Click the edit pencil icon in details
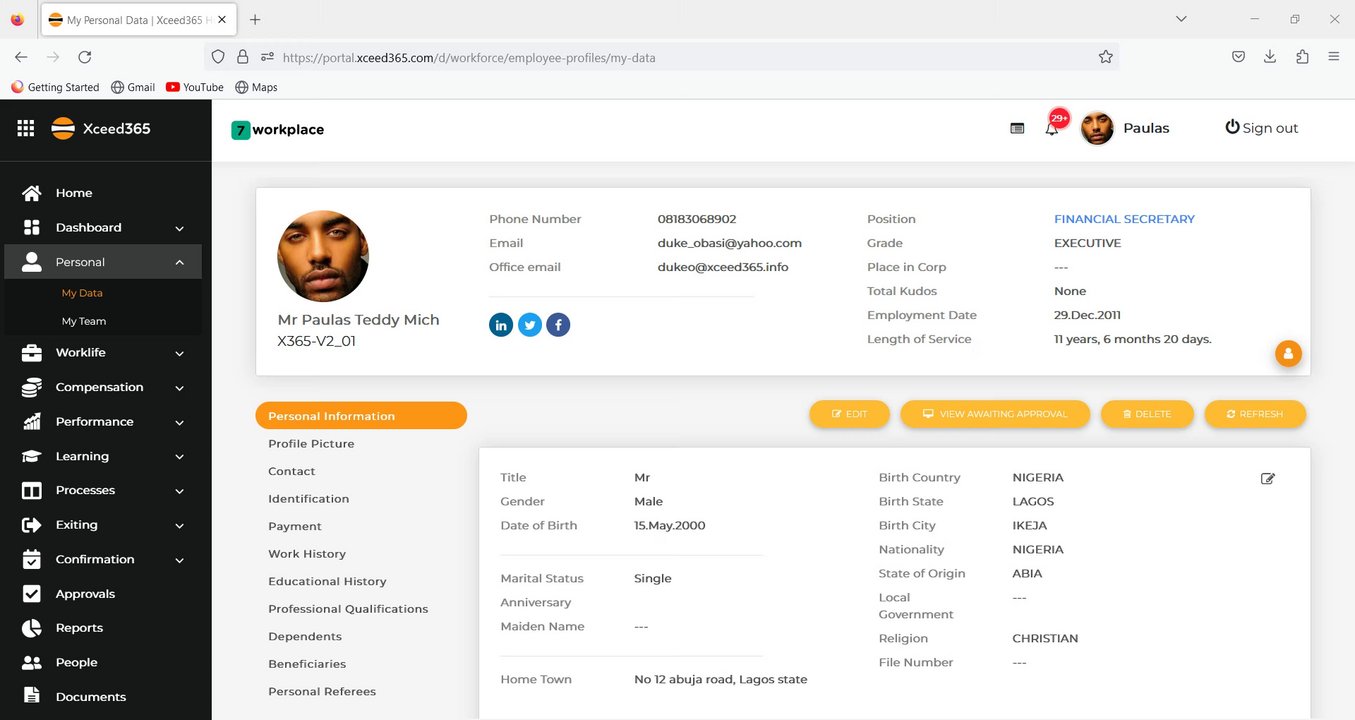Screen dimensions: 1355x720 (1268, 479)
